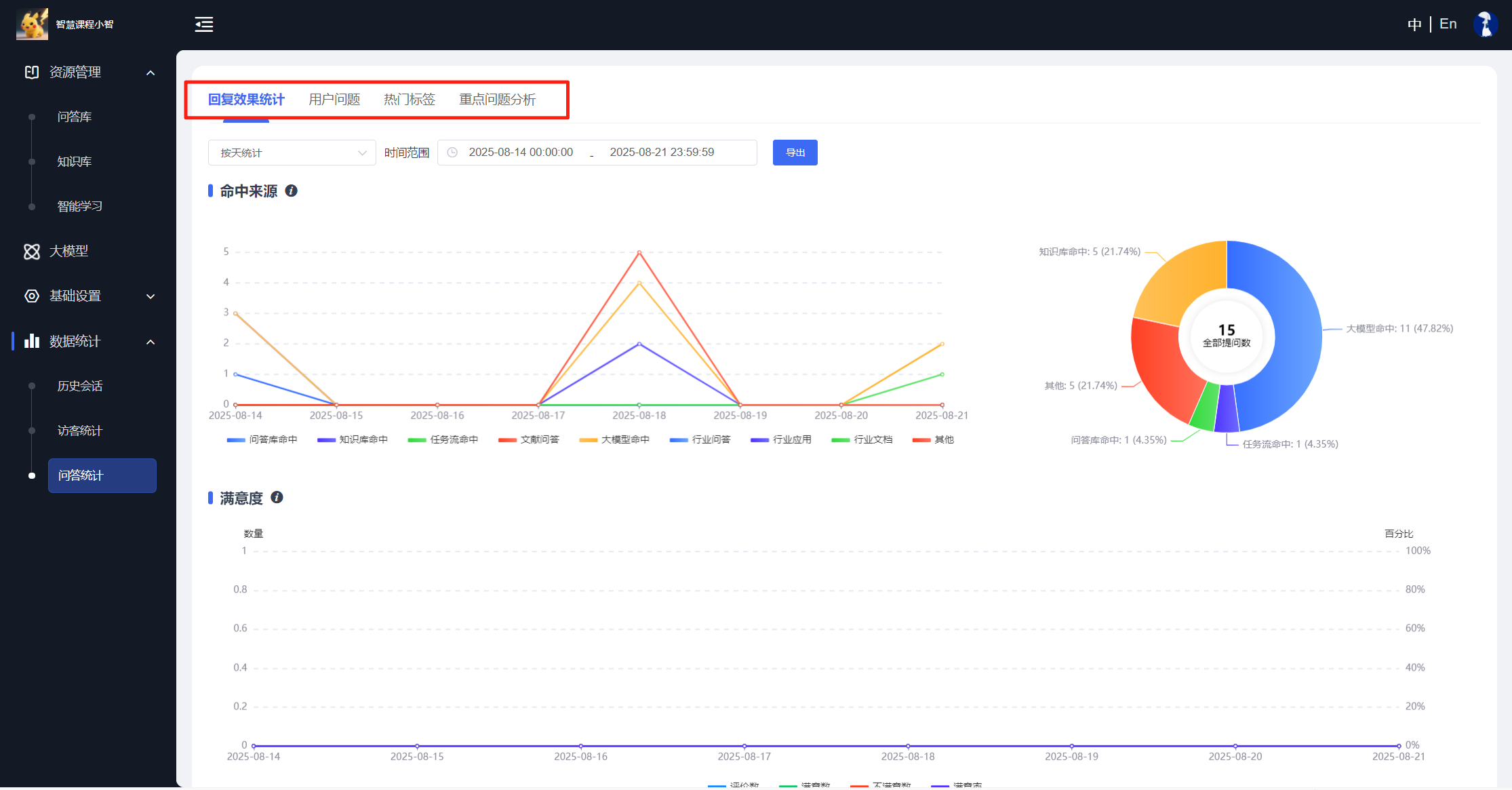
Task: Click the 数据统计 menu label
Action: (75, 341)
